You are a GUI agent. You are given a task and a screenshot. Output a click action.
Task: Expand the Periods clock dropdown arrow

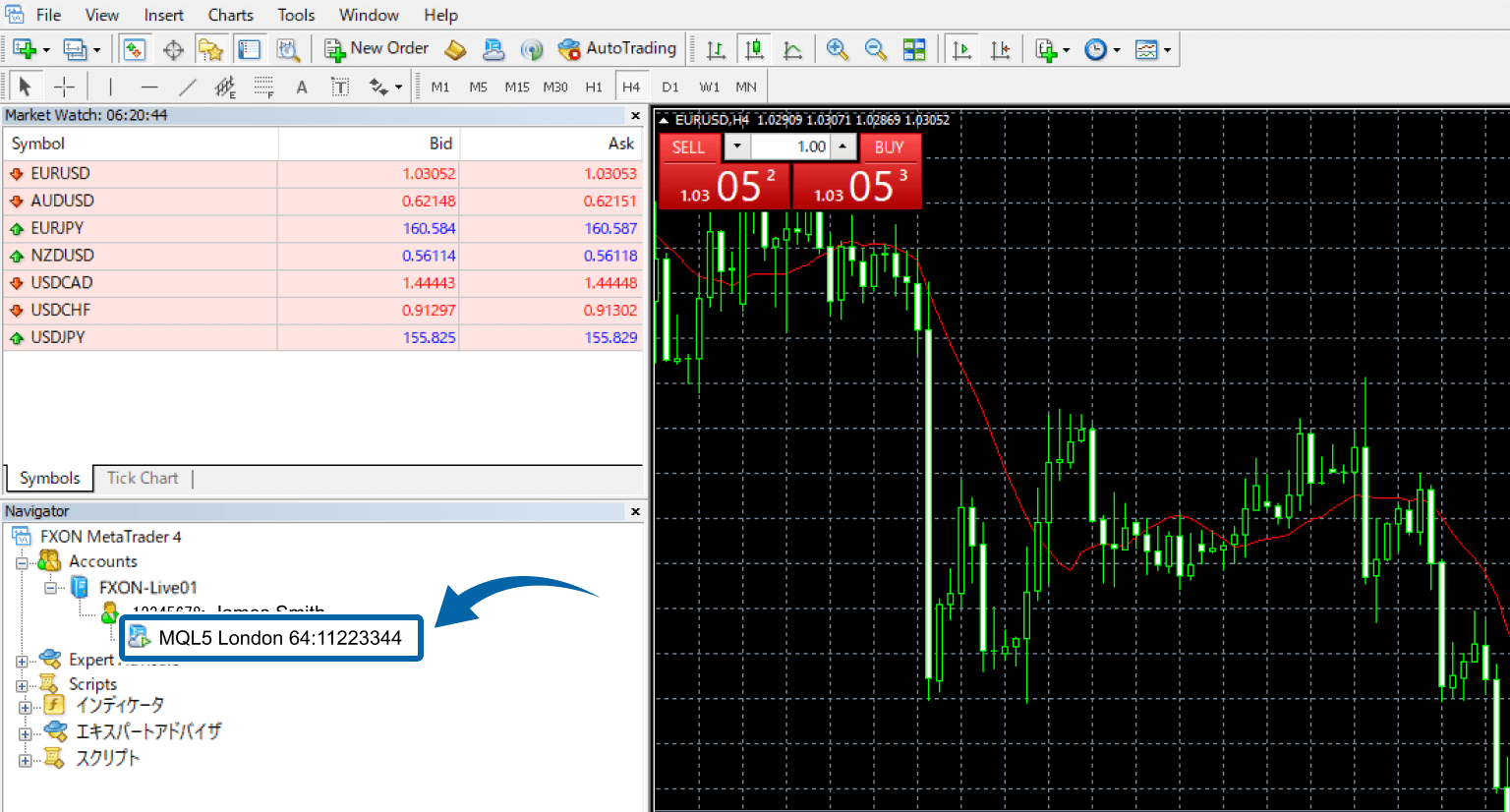(1117, 50)
